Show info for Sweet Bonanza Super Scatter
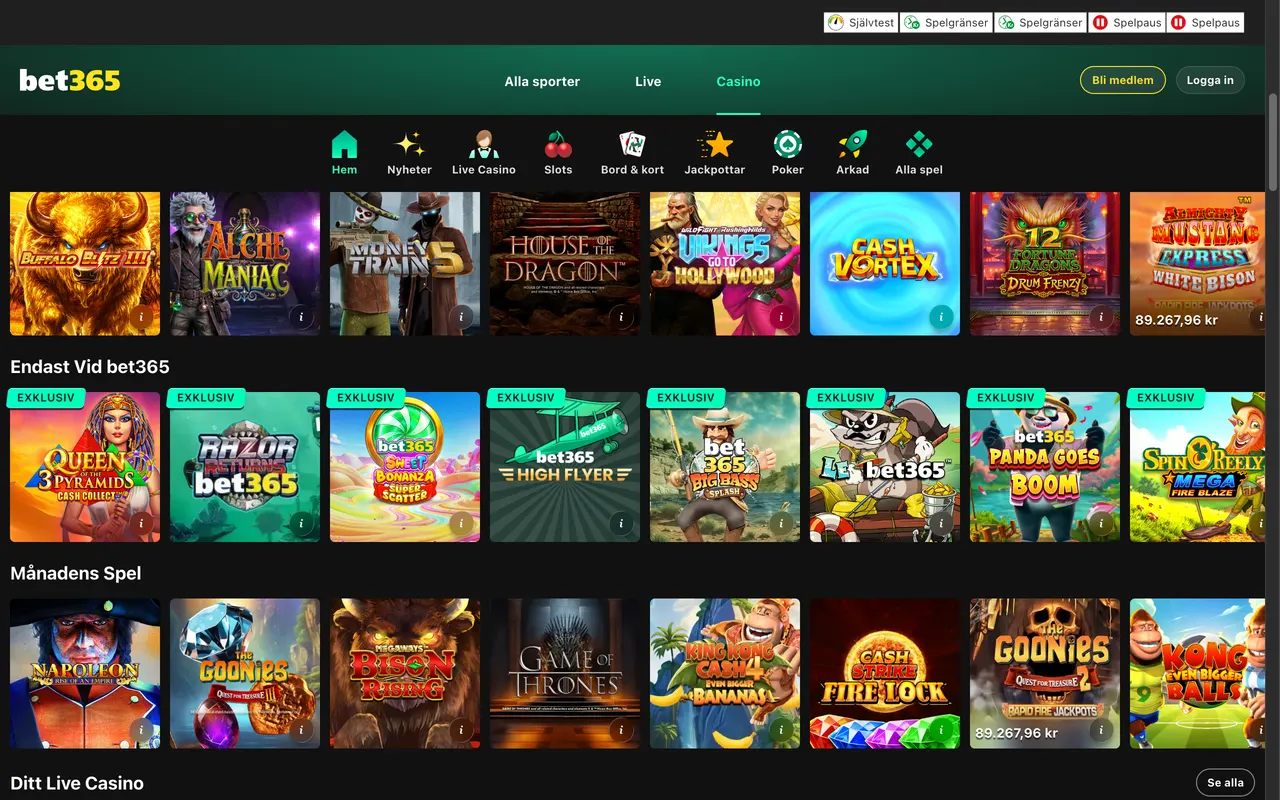Image resolution: width=1280 pixels, height=800 pixels. pos(462,523)
